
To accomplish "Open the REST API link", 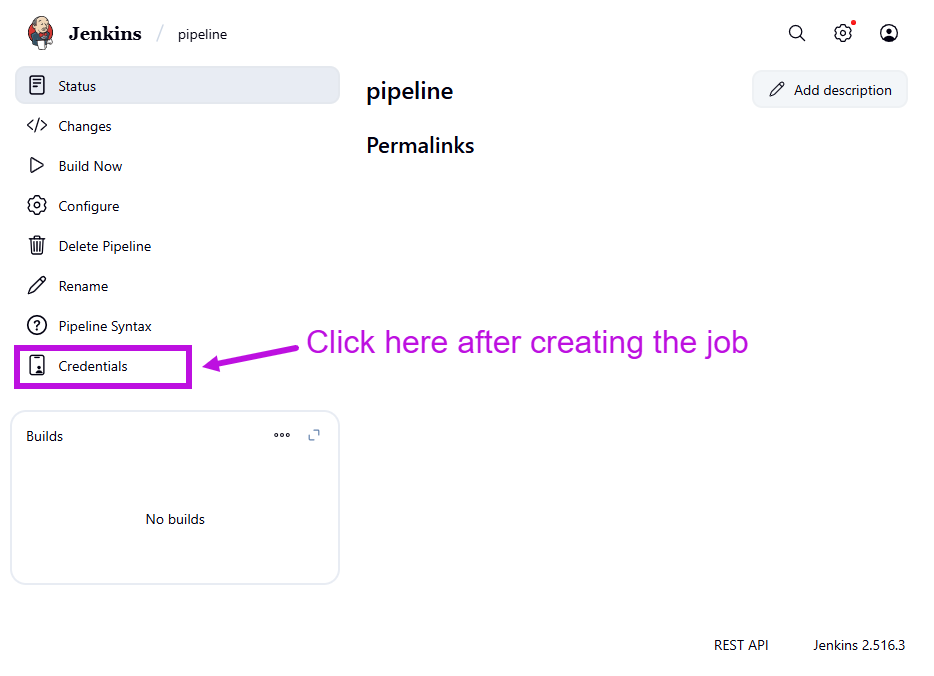I will tap(741, 645).
